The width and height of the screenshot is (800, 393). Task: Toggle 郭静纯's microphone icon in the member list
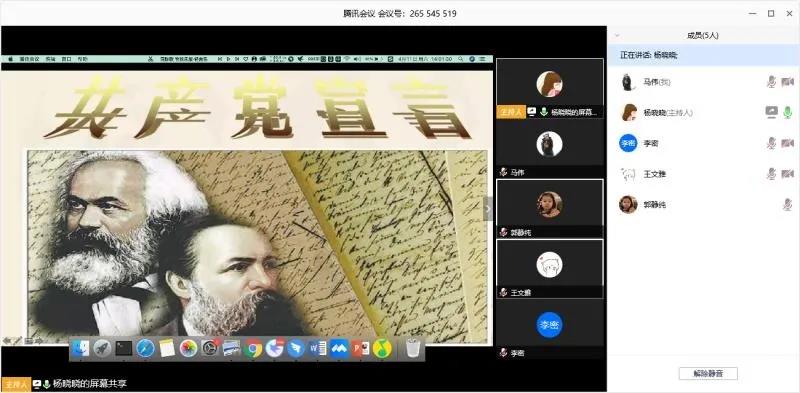788,205
